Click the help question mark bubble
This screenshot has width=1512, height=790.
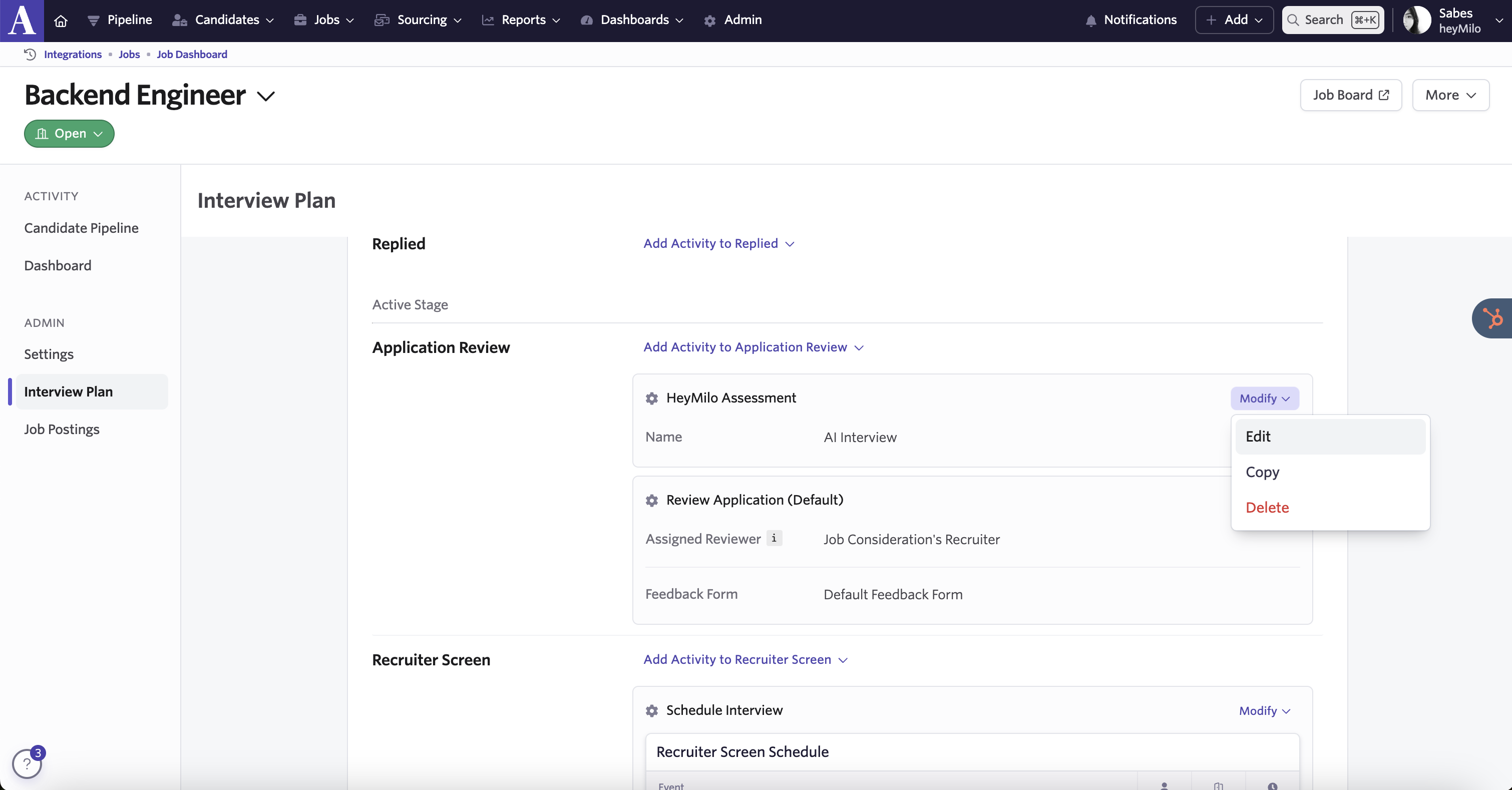(27, 763)
